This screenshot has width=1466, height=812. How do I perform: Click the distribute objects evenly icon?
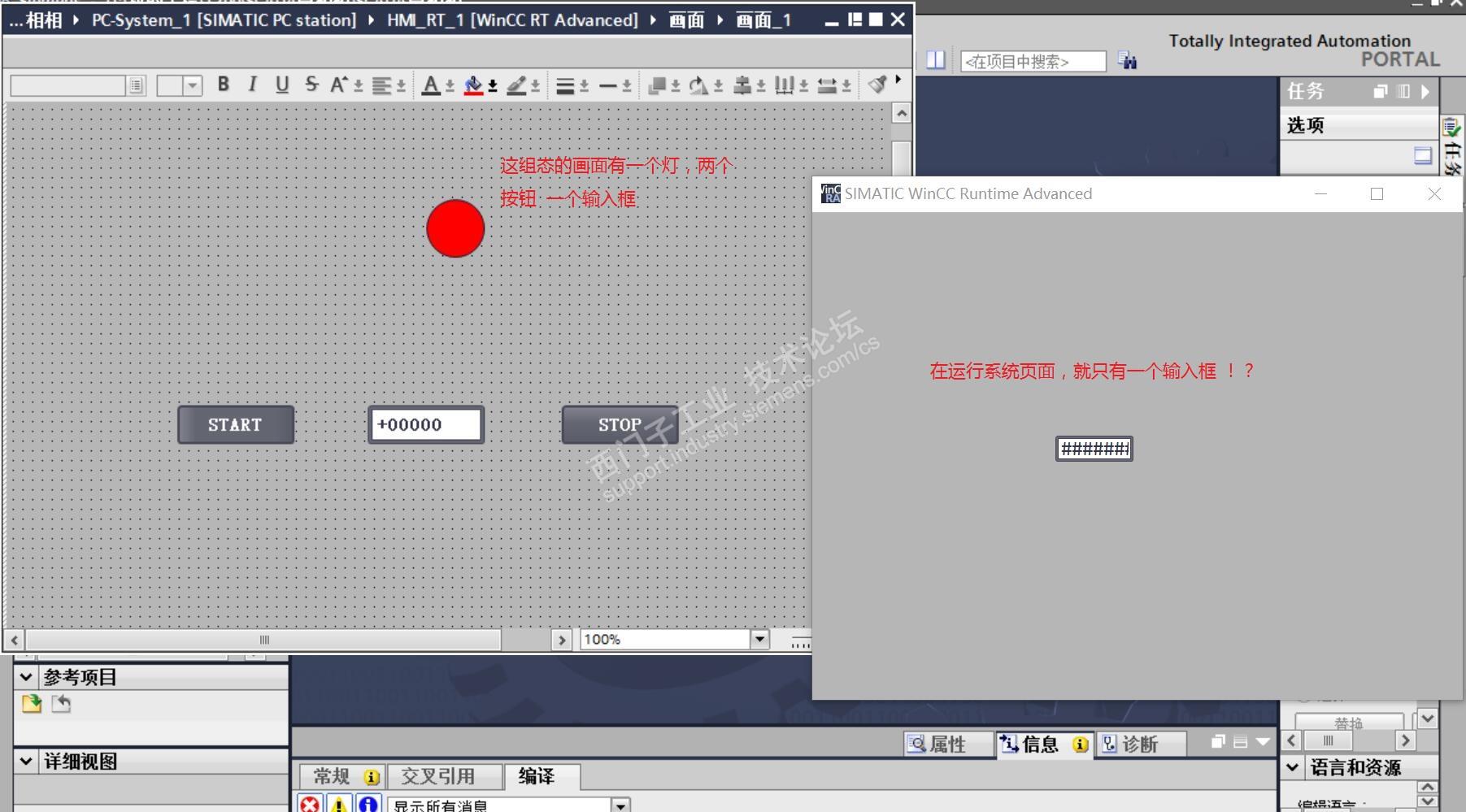coord(785,85)
